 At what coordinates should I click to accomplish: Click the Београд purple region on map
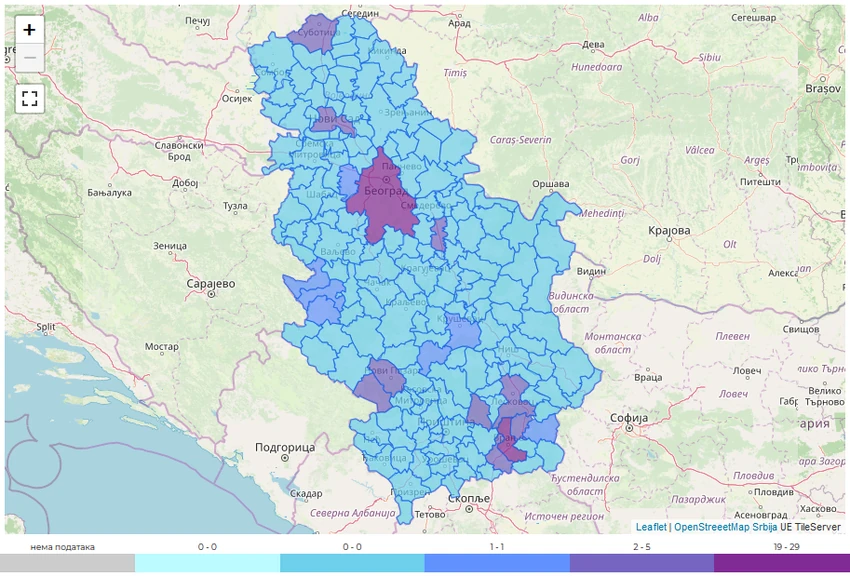coord(382,203)
